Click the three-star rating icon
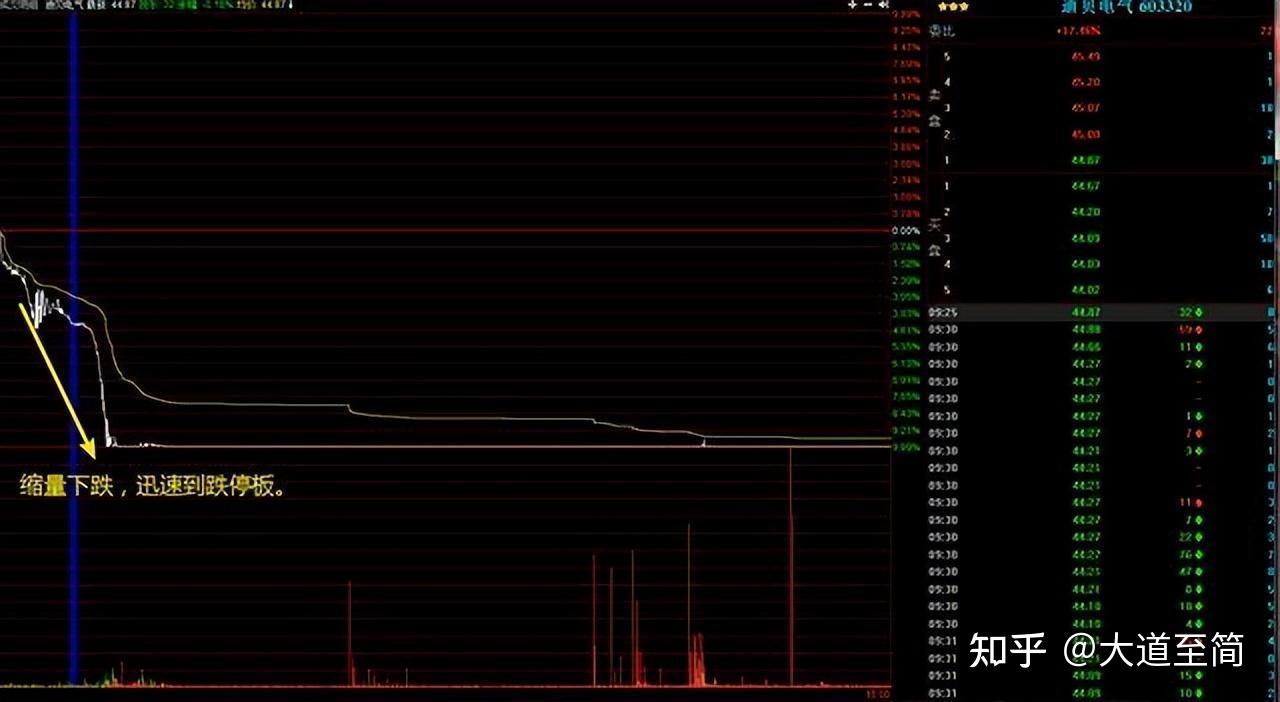The image size is (1280, 702). [953, 6]
